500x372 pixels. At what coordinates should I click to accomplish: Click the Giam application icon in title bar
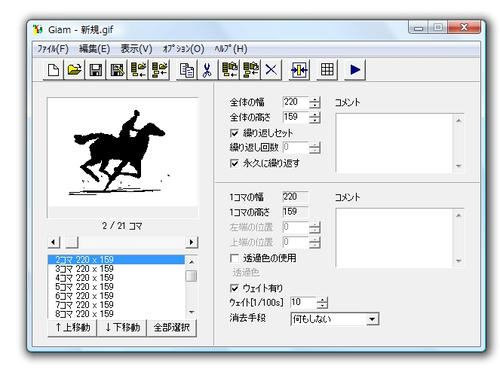click(38, 30)
